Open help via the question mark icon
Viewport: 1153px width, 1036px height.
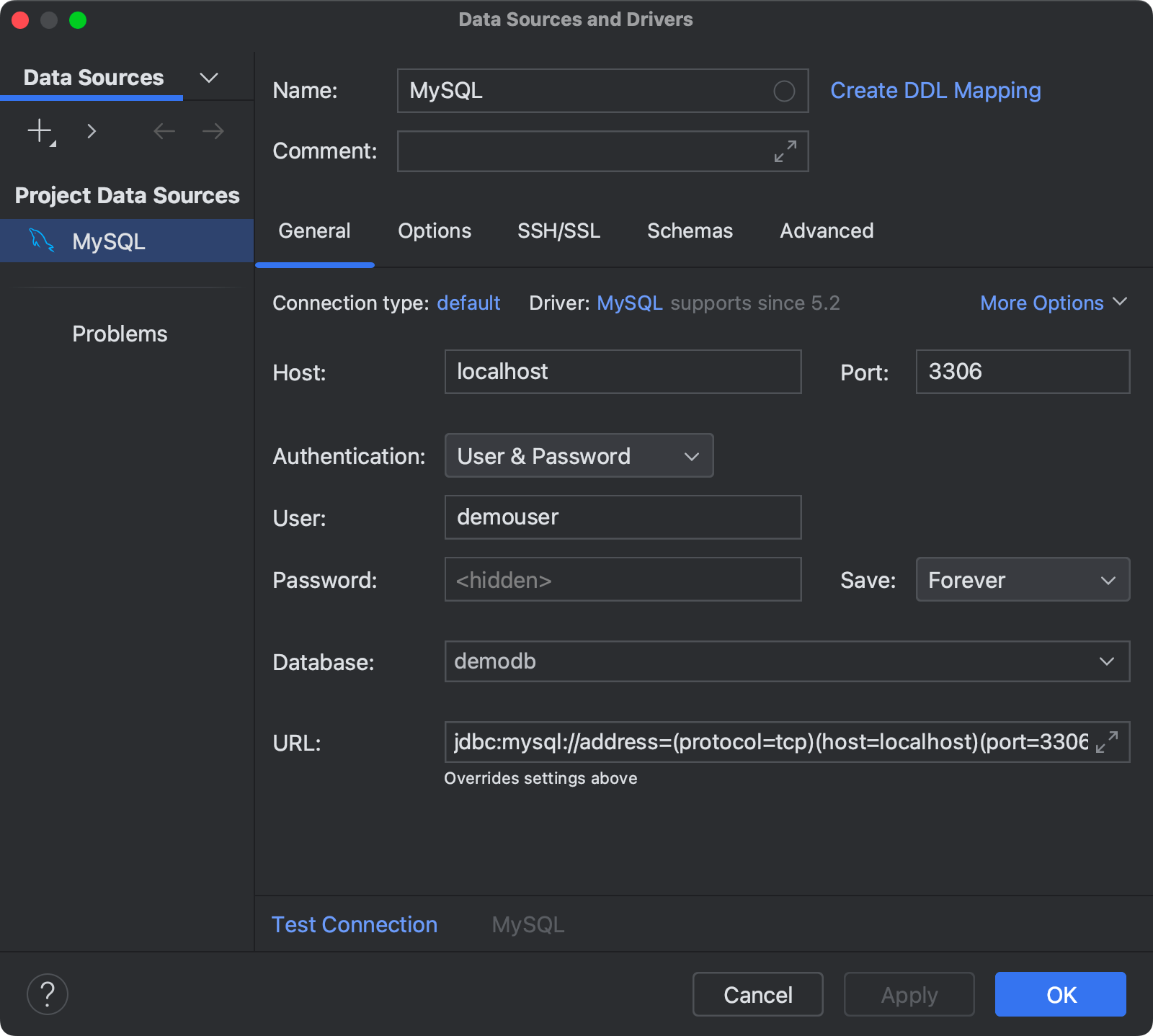coord(47,993)
